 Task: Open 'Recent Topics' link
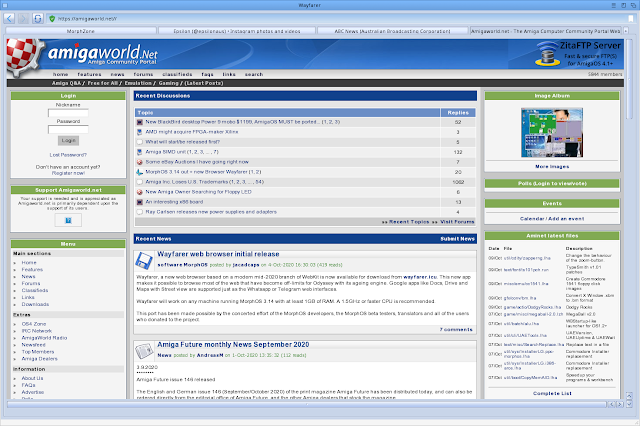[x=409, y=222]
